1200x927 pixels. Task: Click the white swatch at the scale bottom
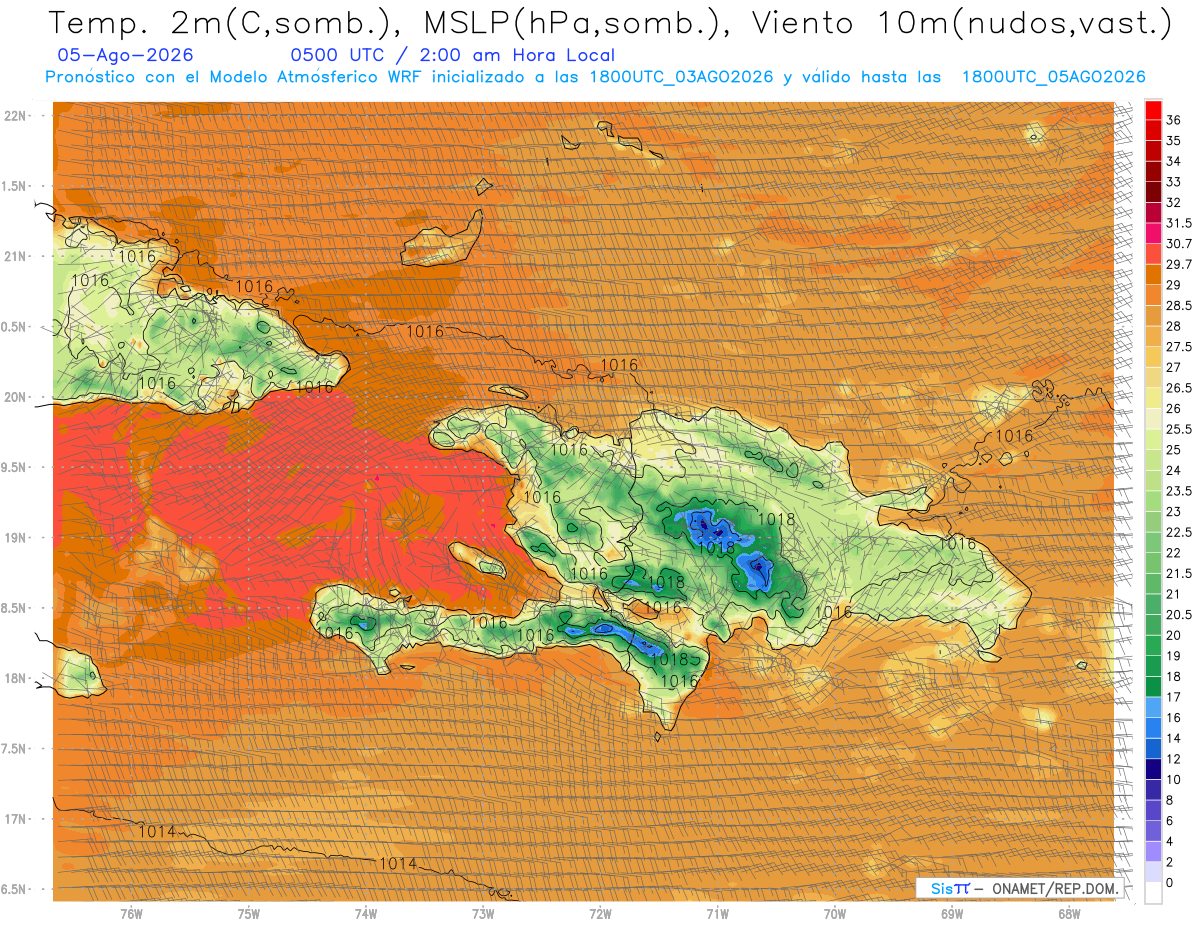pyautogui.click(x=1153, y=893)
